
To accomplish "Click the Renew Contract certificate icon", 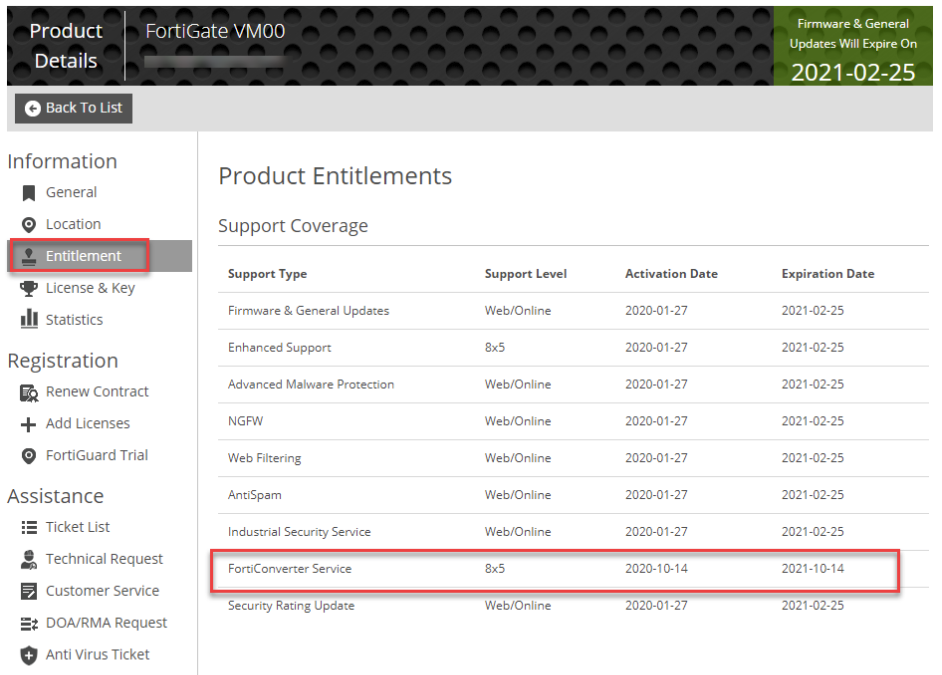I will pyautogui.click(x=28, y=393).
